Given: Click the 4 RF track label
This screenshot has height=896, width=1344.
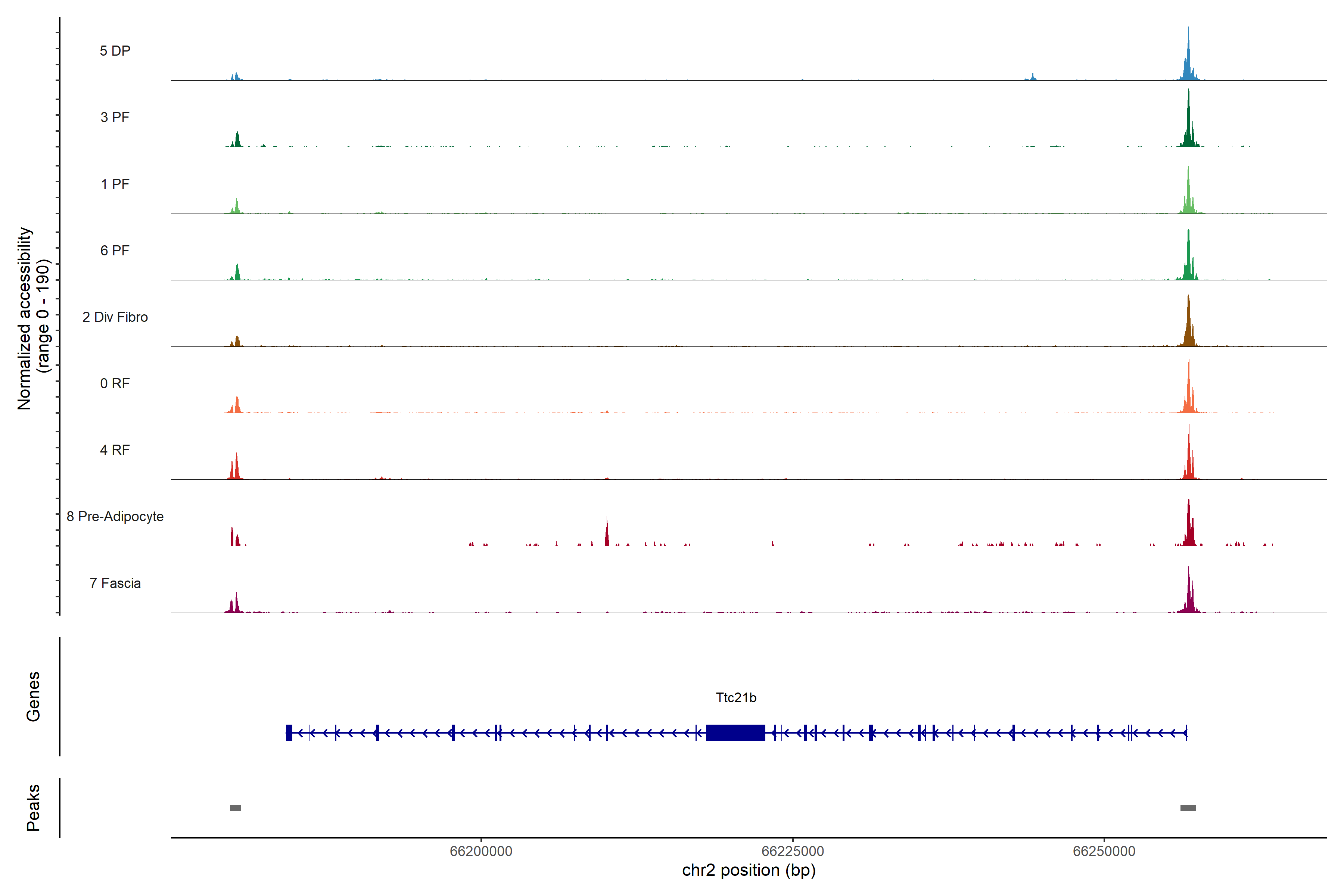Looking at the screenshot, I should (x=115, y=450).
